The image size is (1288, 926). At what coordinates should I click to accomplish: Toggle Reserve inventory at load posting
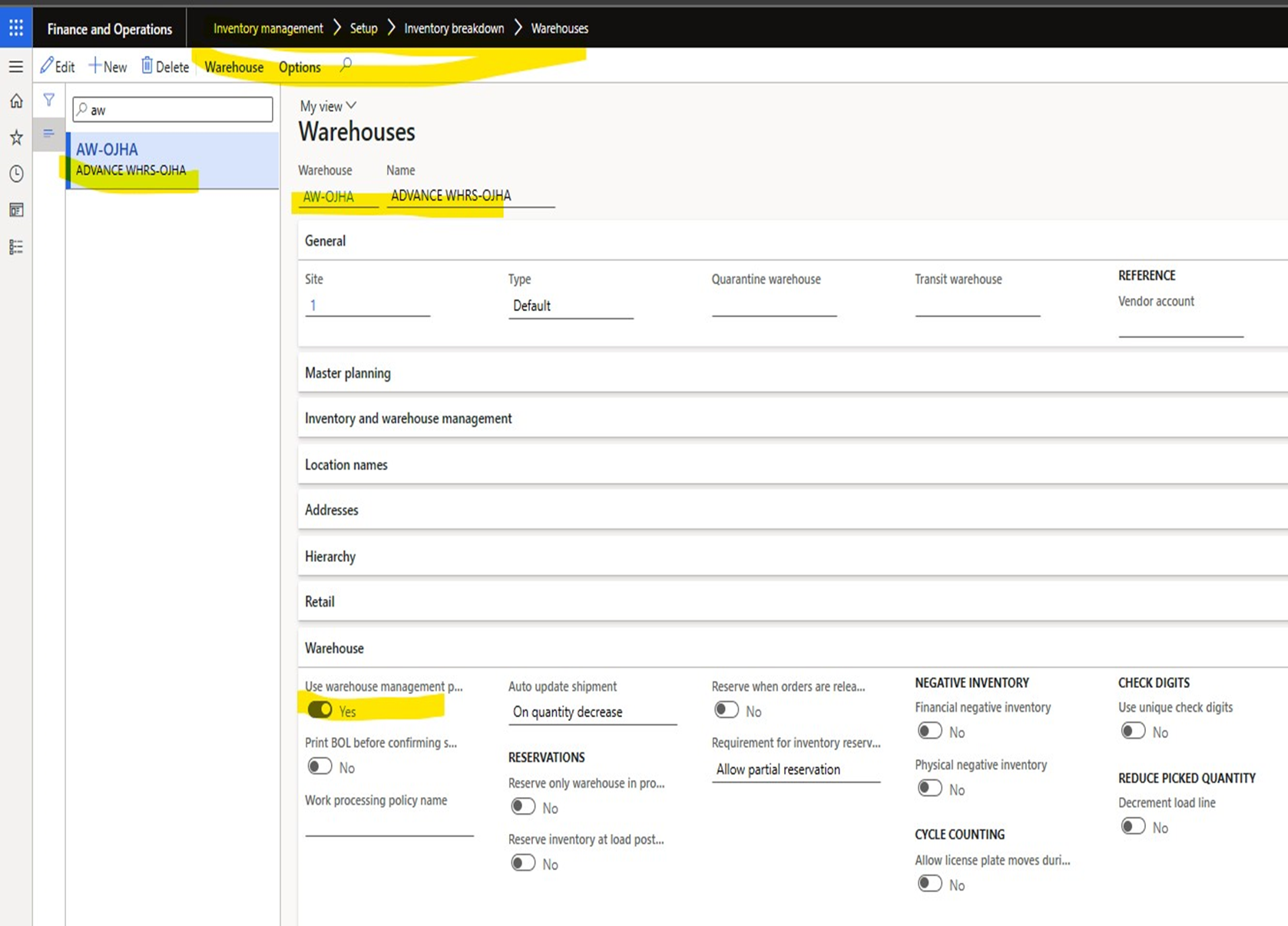(523, 863)
